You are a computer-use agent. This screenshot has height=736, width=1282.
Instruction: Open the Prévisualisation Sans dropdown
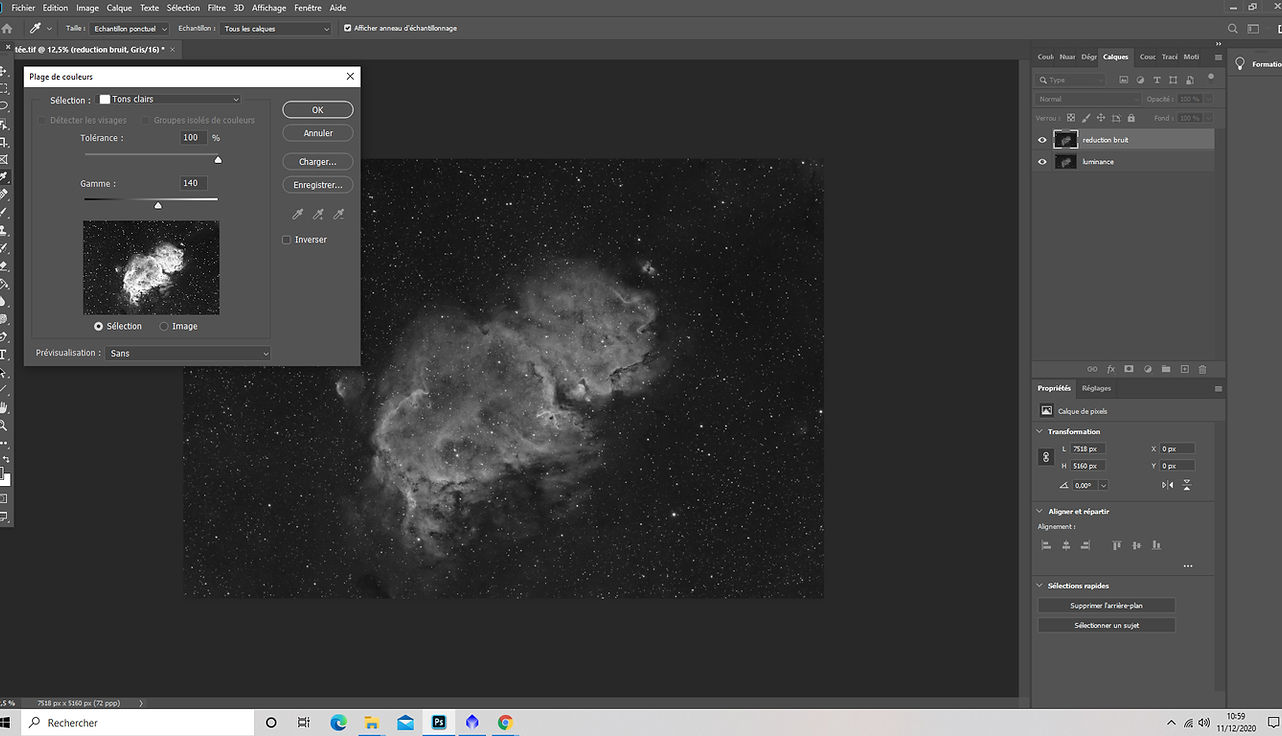(188, 353)
